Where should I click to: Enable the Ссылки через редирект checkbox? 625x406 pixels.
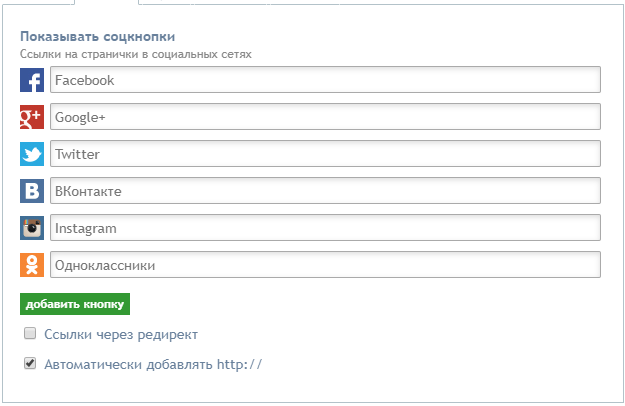click(x=30, y=333)
